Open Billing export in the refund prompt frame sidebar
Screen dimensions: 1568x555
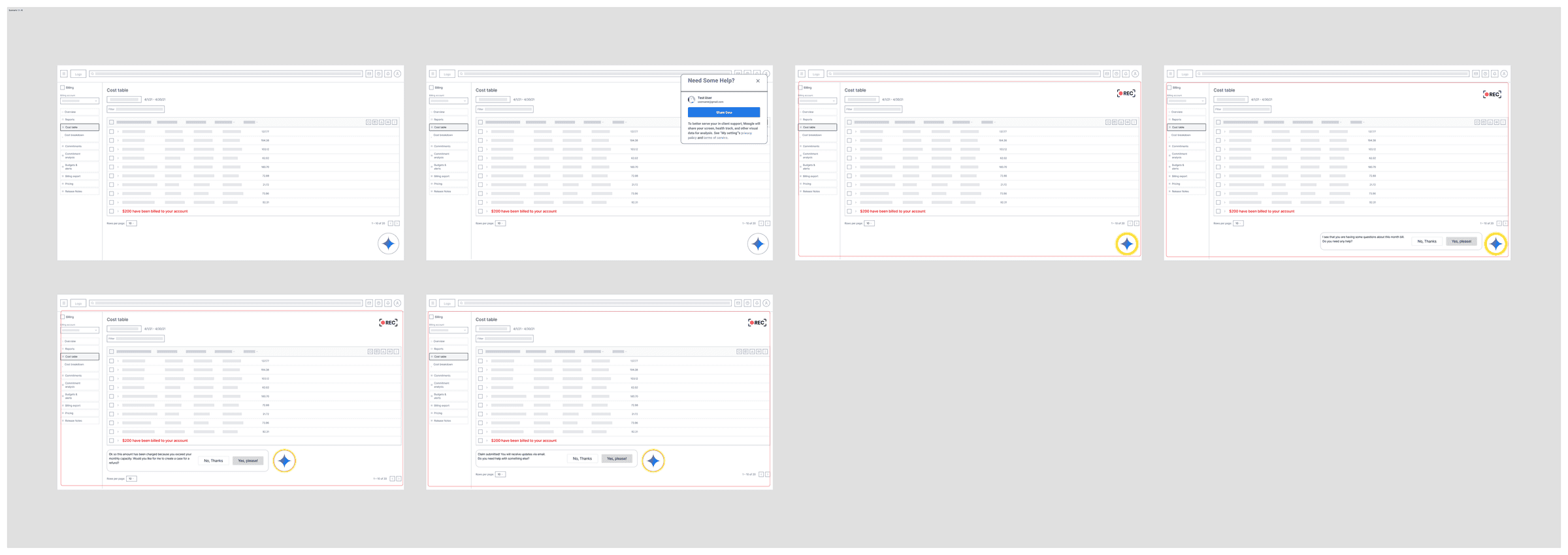point(80,406)
